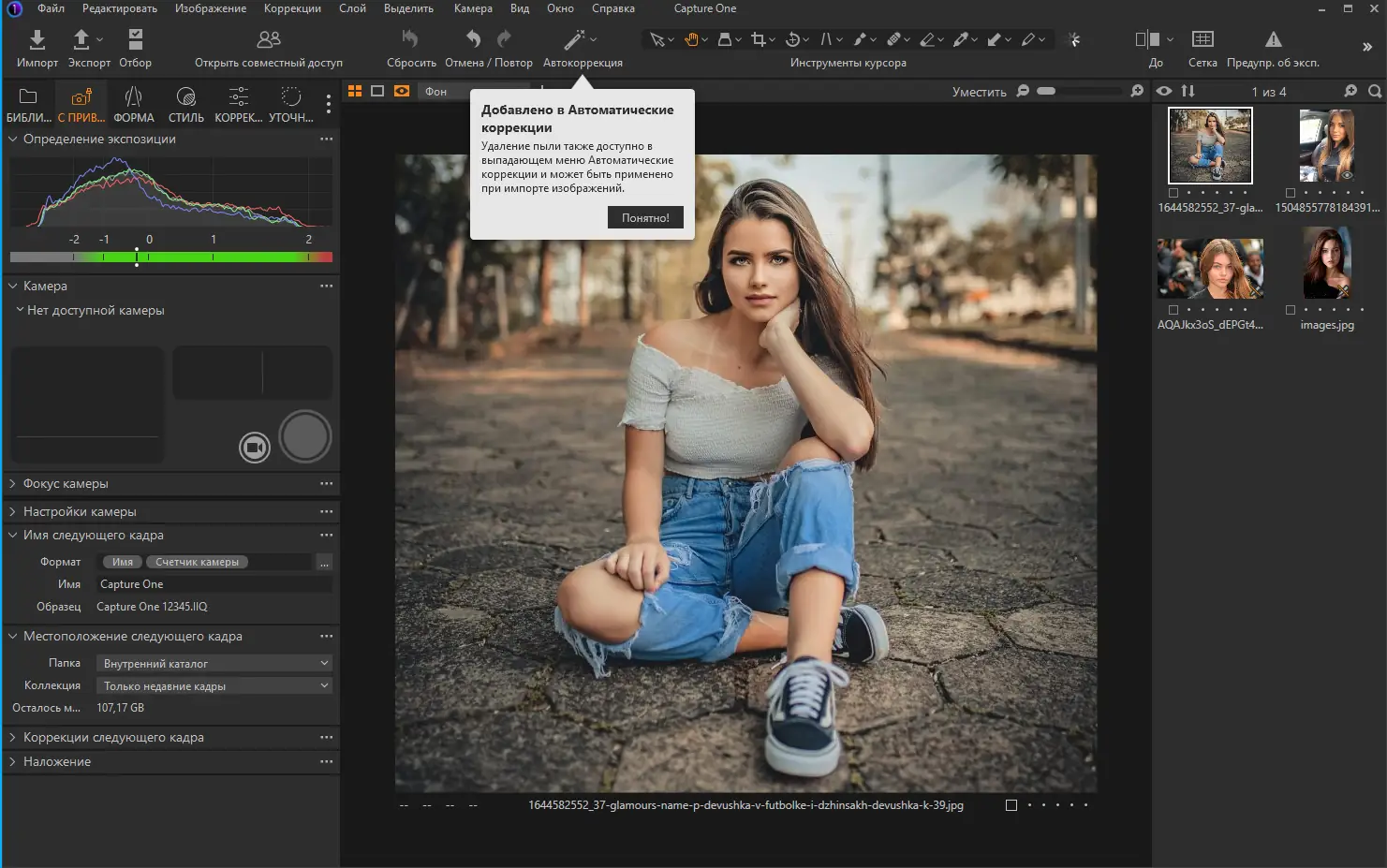Click the exposure warning triangle icon
This screenshot has height=868, width=1387.
(x=1273, y=39)
